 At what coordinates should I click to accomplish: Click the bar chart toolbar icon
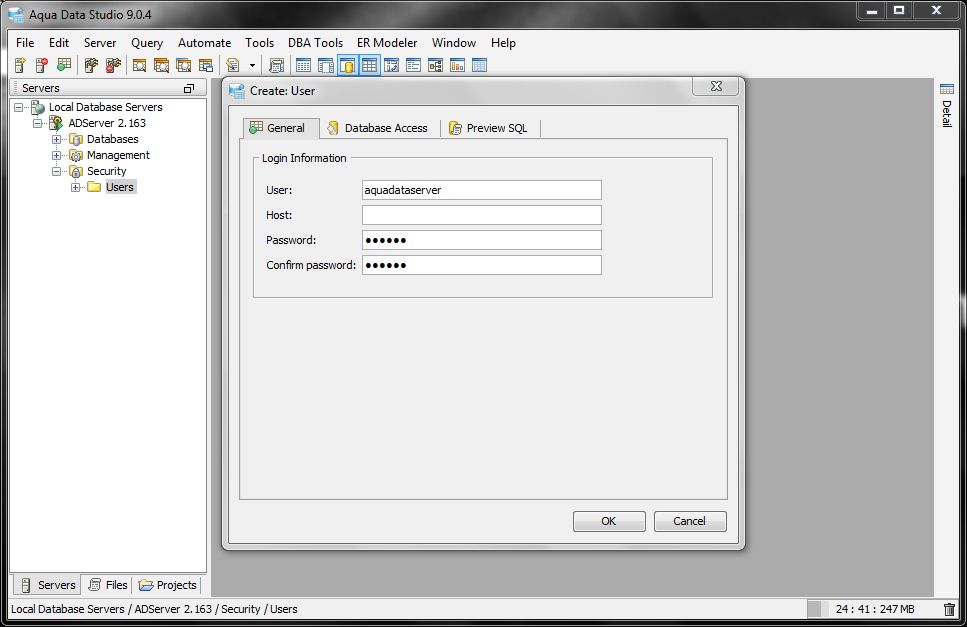coord(458,65)
